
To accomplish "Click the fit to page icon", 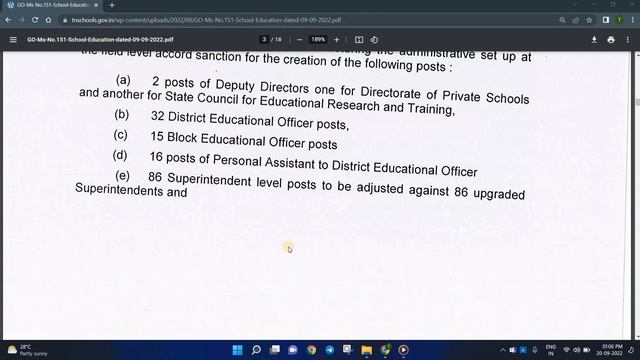I will click(x=359, y=40).
